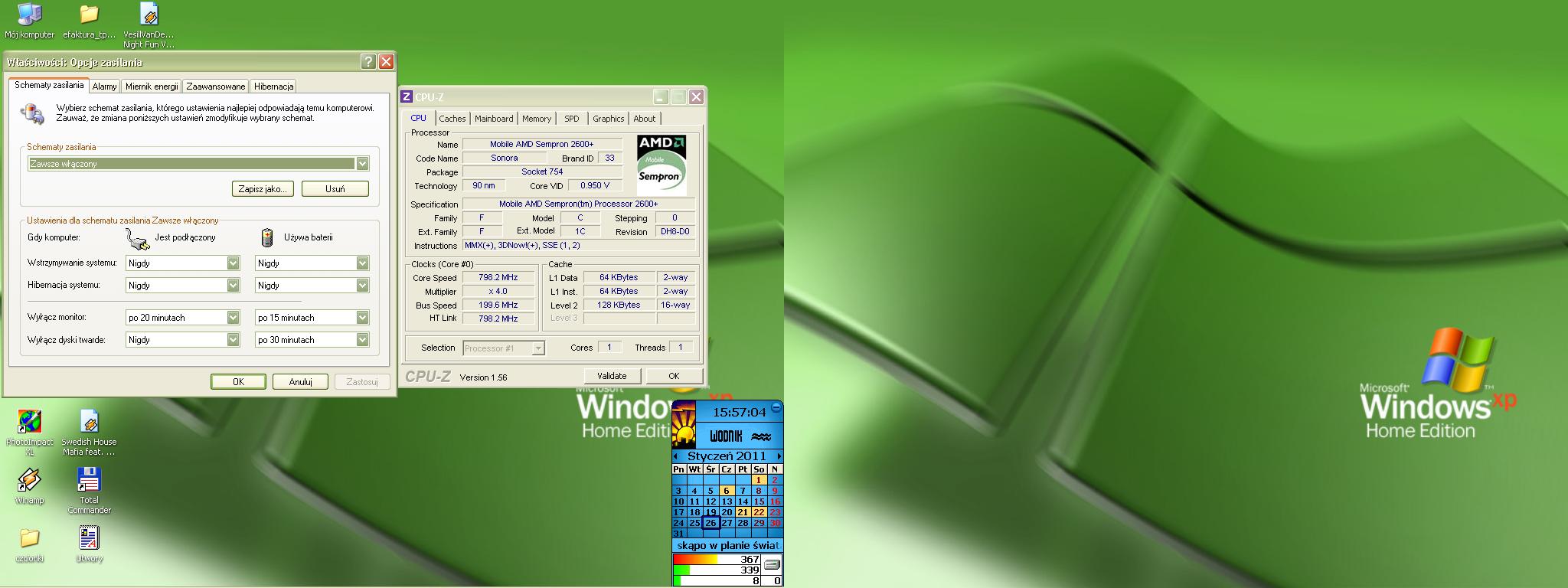Click the AMD Mobile Sempron logo in CPU-Z
This screenshot has height=588, width=1568.
pyautogui.click(x=661, y=165)
